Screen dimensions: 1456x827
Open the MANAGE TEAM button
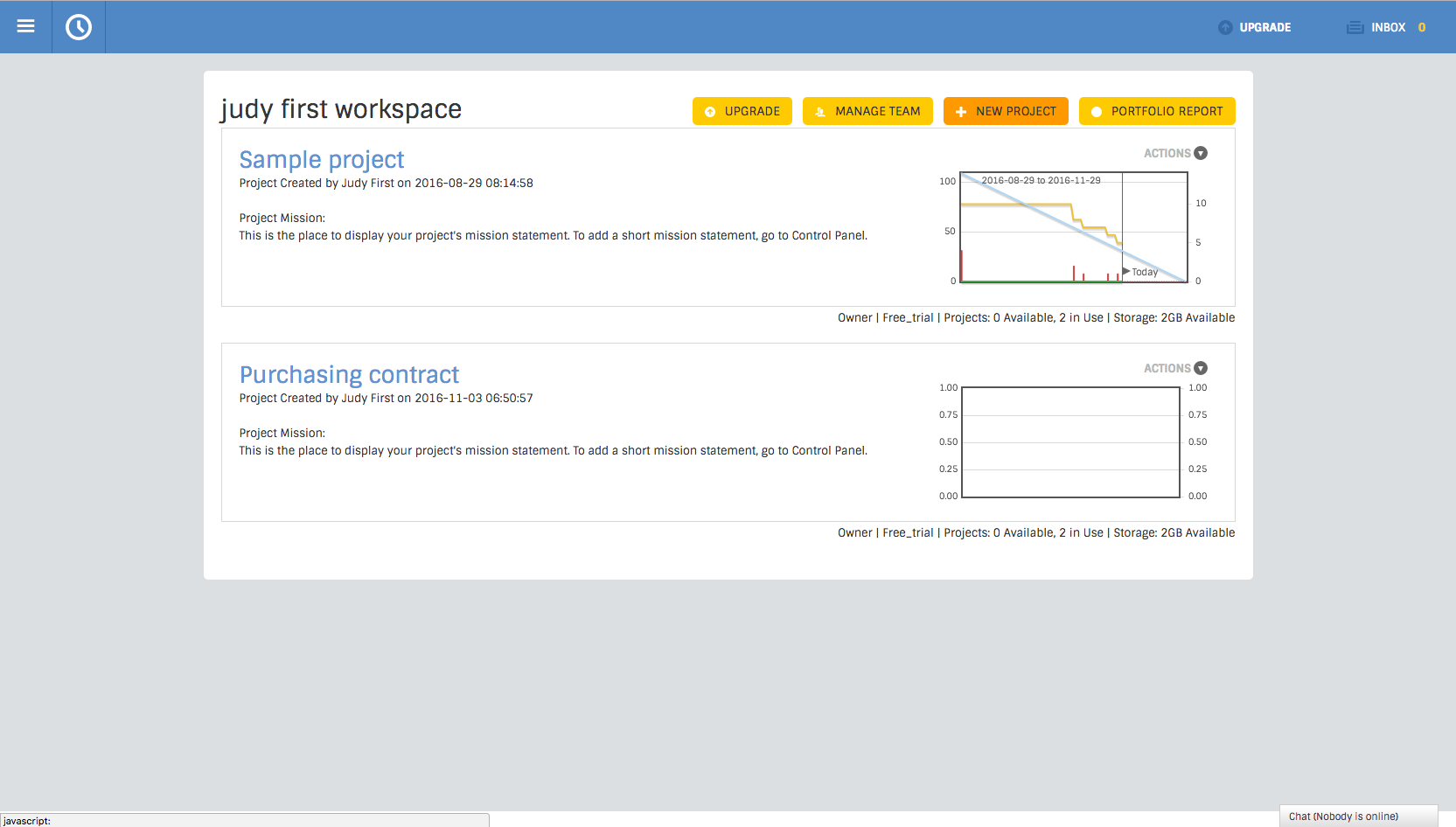(x=867, y=111)
